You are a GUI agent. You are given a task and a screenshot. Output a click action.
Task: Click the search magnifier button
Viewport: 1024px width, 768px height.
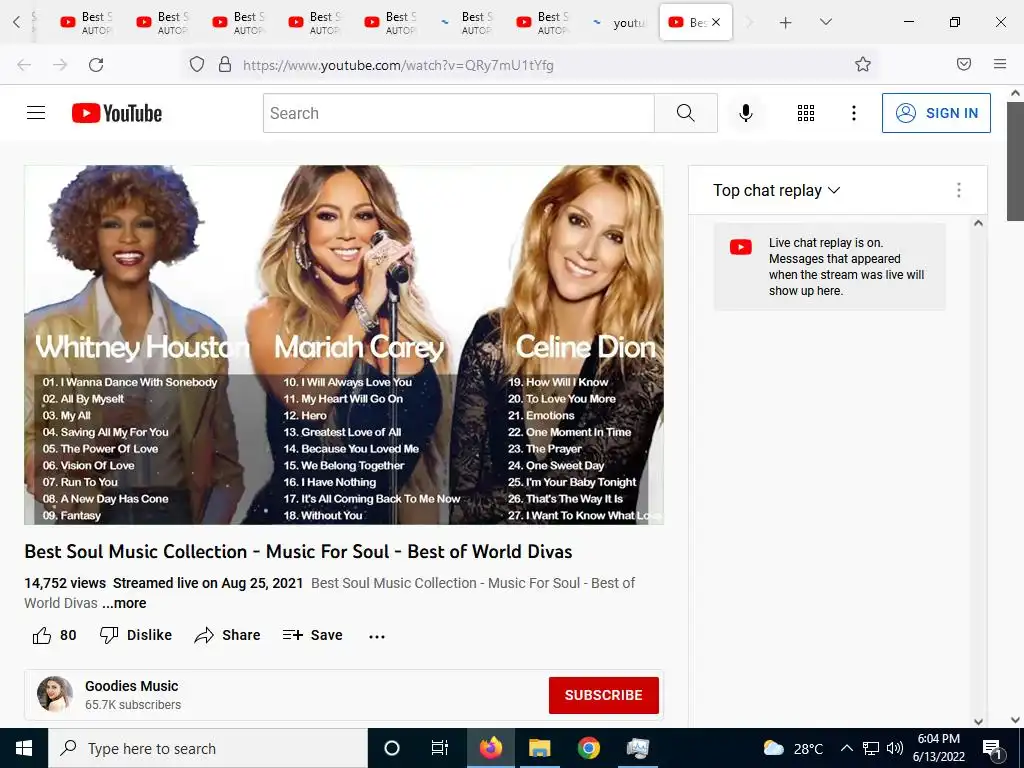tap(686, 113)
